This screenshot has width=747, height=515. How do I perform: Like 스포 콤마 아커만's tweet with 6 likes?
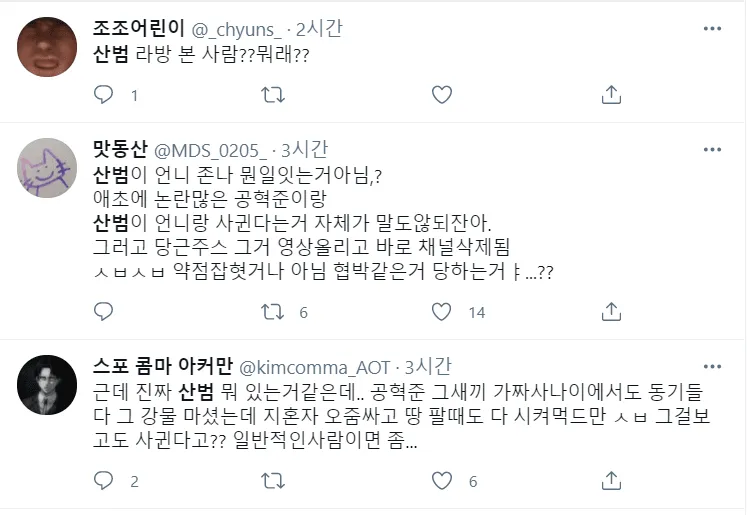pyautogui.click(x=441, y=481)
